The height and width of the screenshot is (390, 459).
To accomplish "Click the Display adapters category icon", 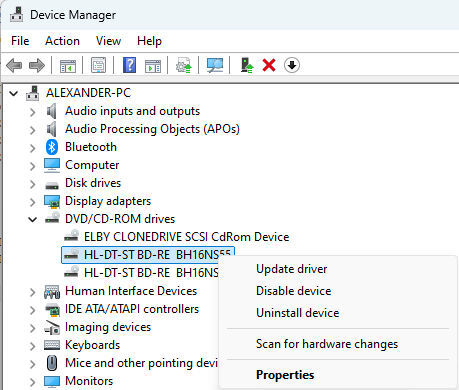I will 52,201.
